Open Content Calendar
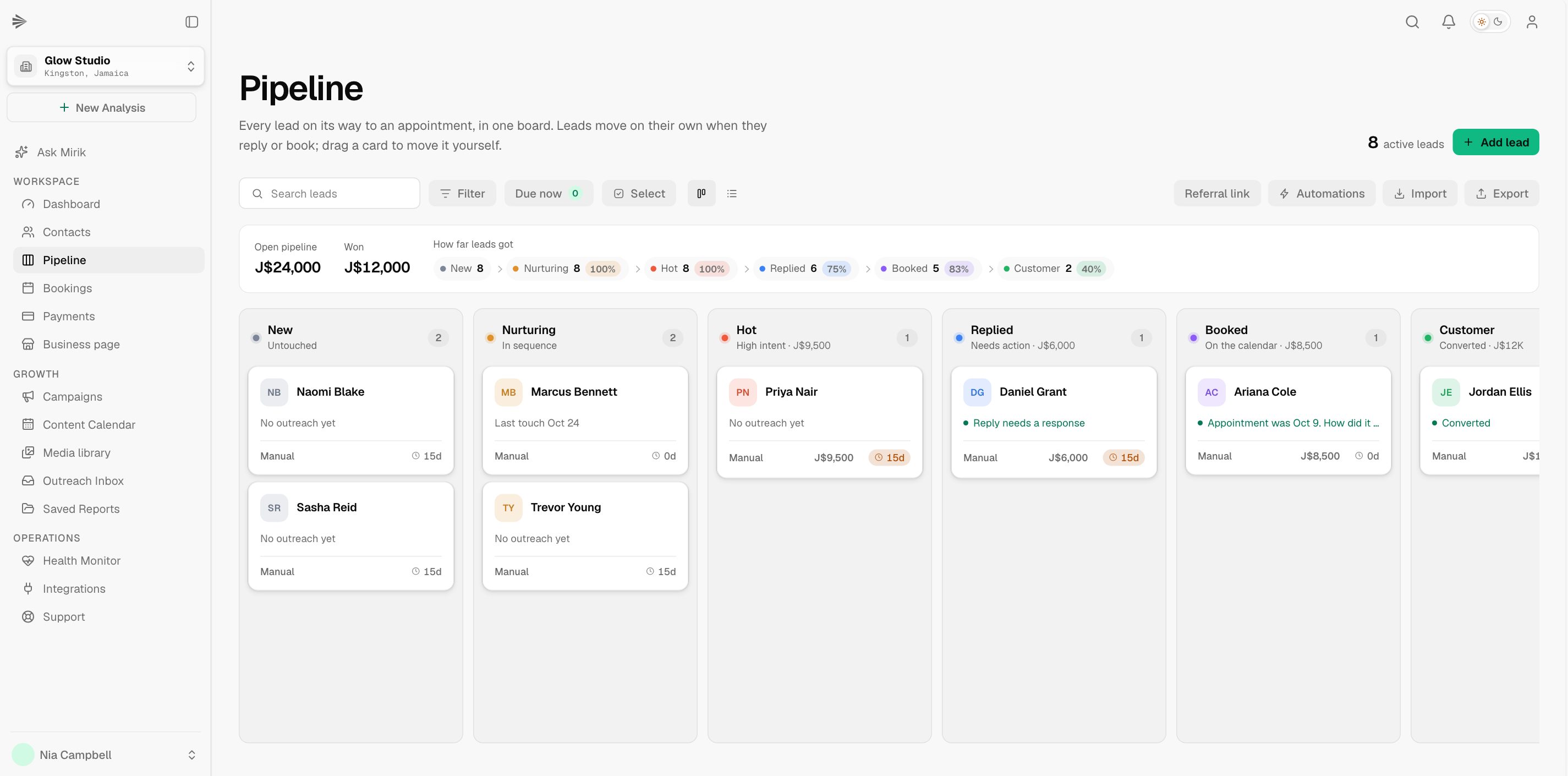The image size is (1568, 776). [108, 424]
